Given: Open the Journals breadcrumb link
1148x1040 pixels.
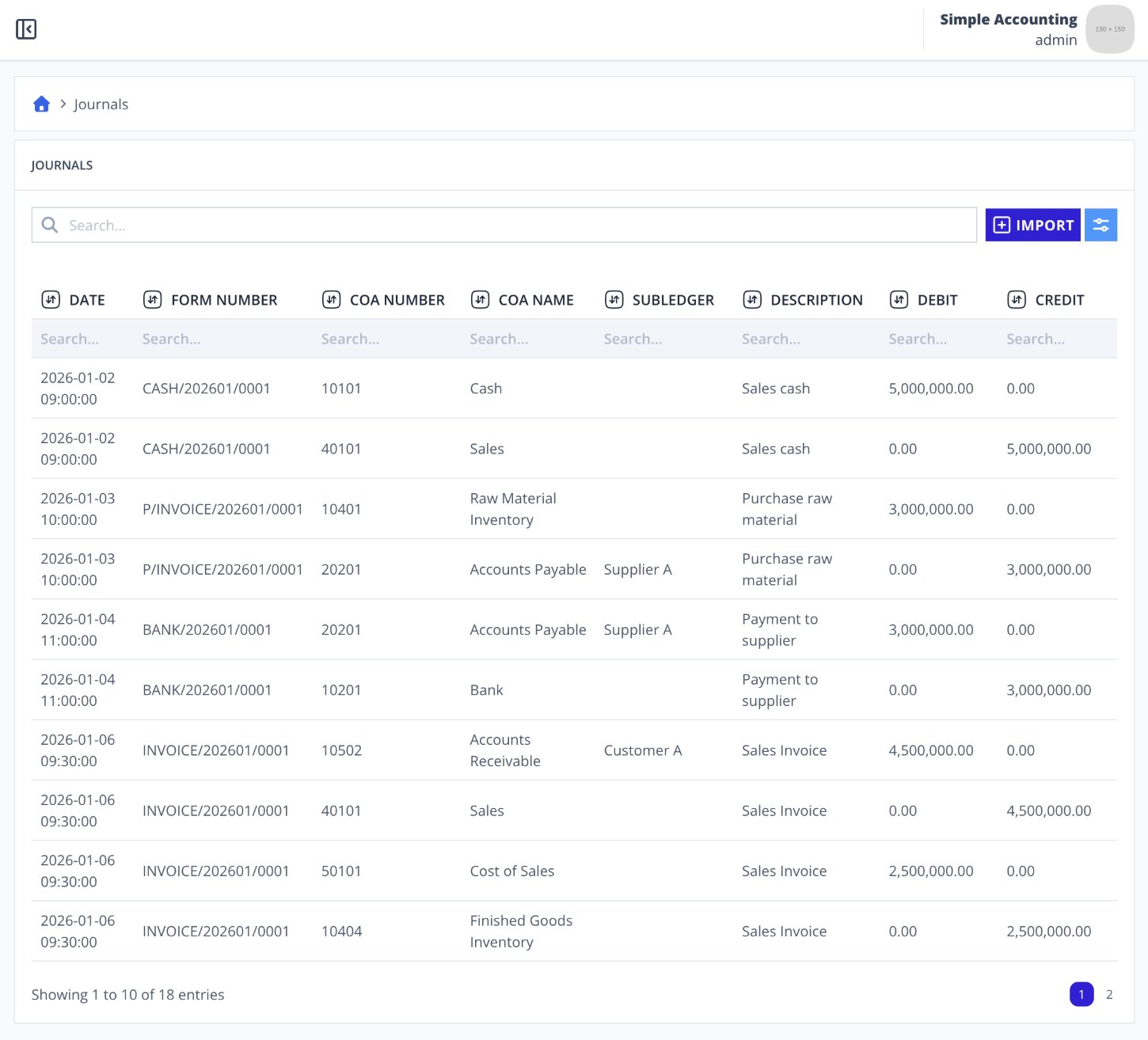Looking at the screenshot, I should [x=101, y=104].
